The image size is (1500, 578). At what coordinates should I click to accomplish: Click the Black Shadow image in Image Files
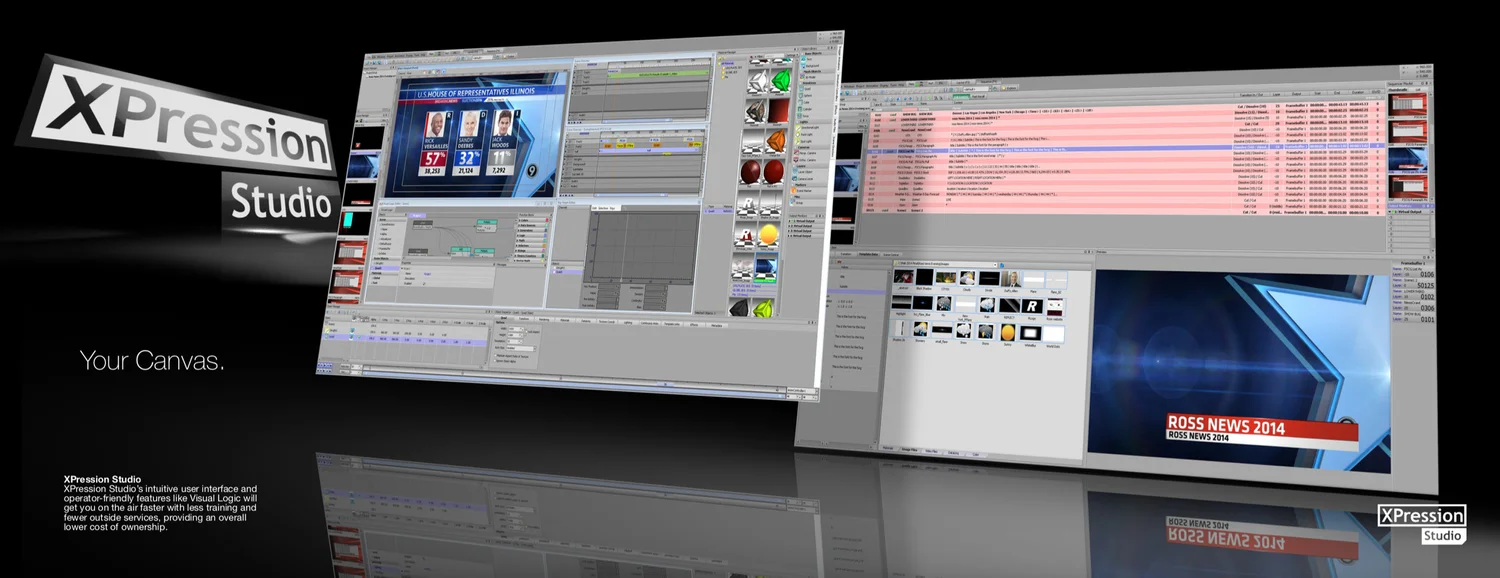coord(925,277)
